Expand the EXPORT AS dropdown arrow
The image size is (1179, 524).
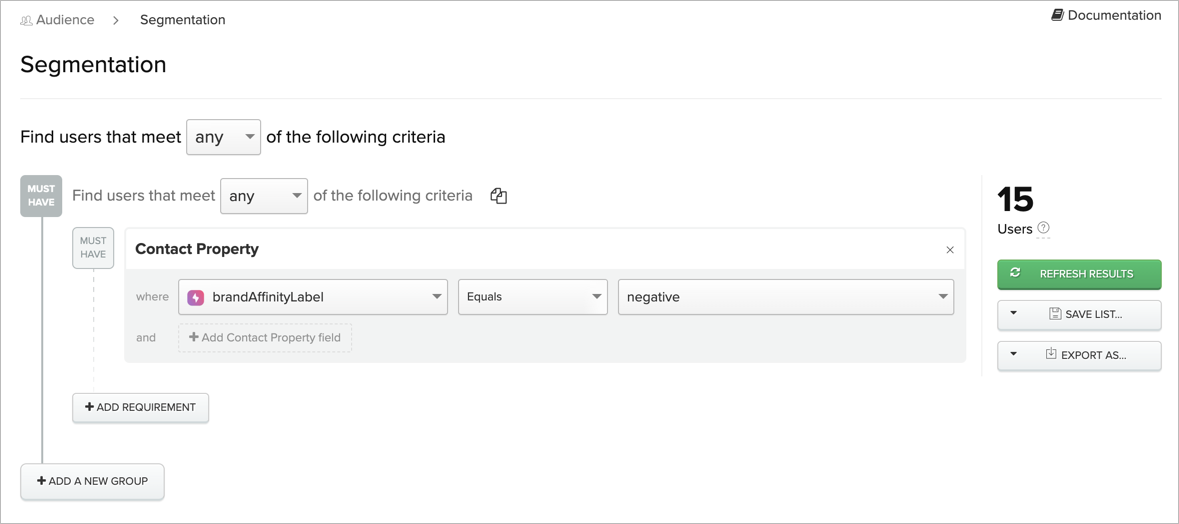pyautogui.click(x=1014, y=353)
